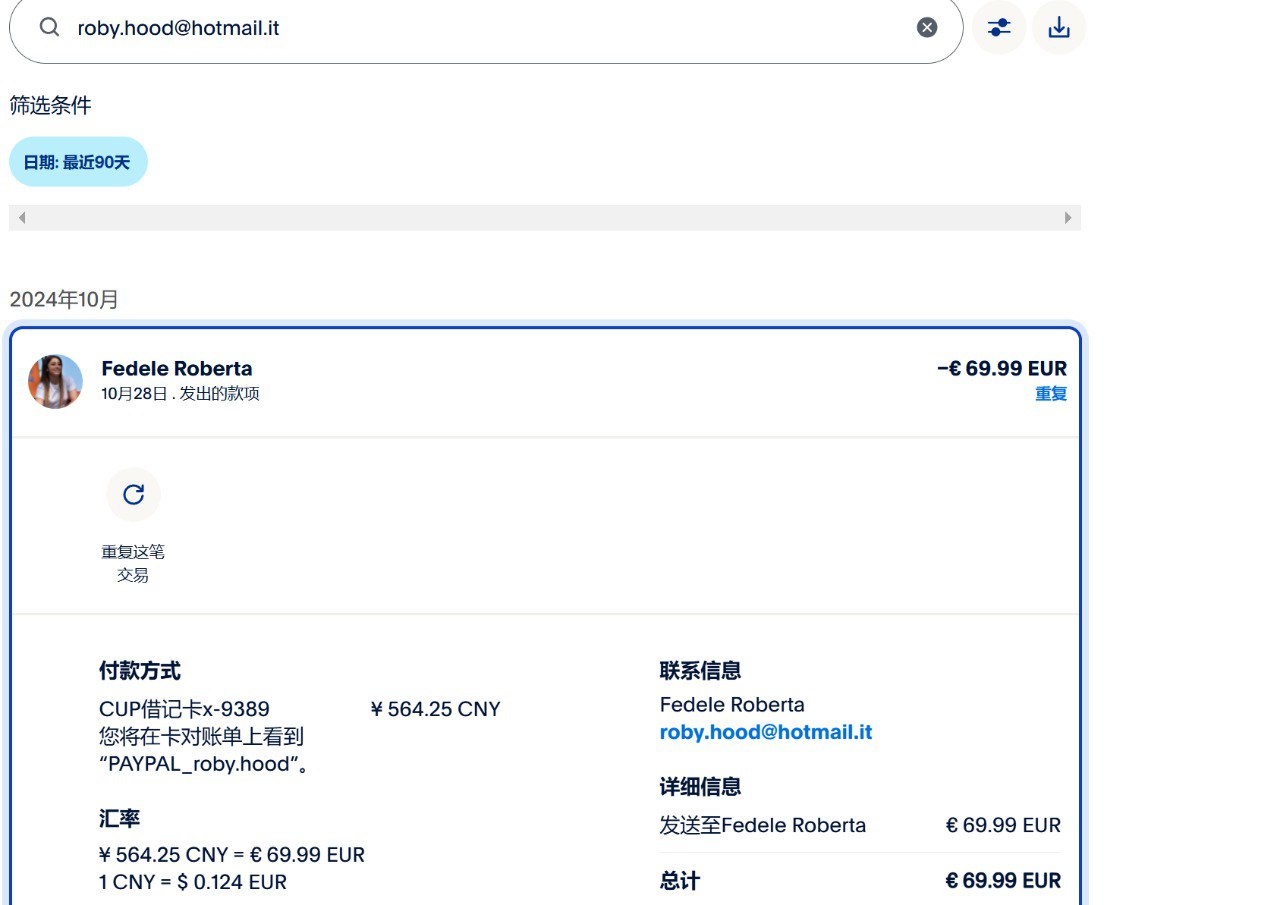Select the CUP借记卡x-9389 payment method text
1280x905 pixels.
(x=184, y=709)
